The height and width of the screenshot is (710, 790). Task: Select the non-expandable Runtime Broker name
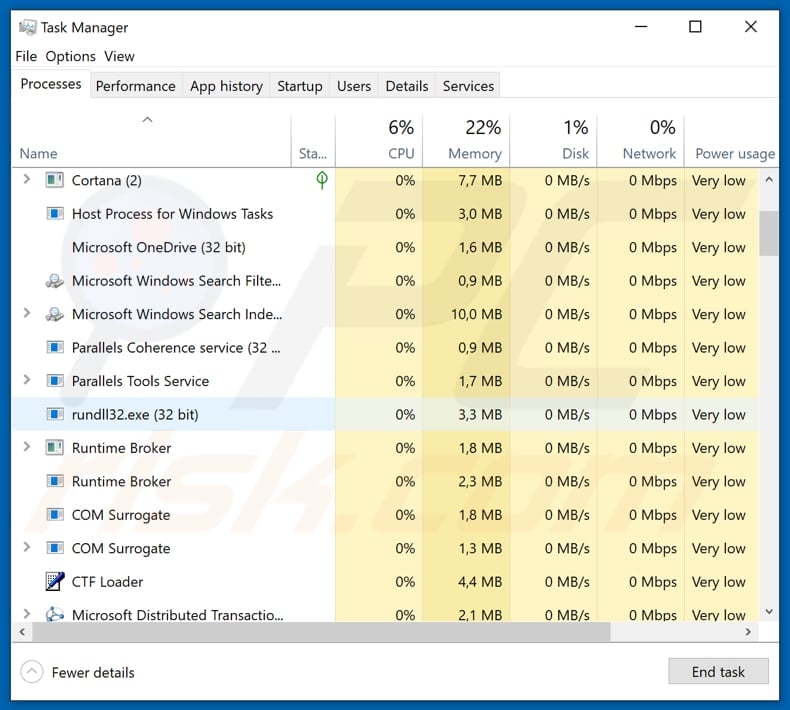121,481
